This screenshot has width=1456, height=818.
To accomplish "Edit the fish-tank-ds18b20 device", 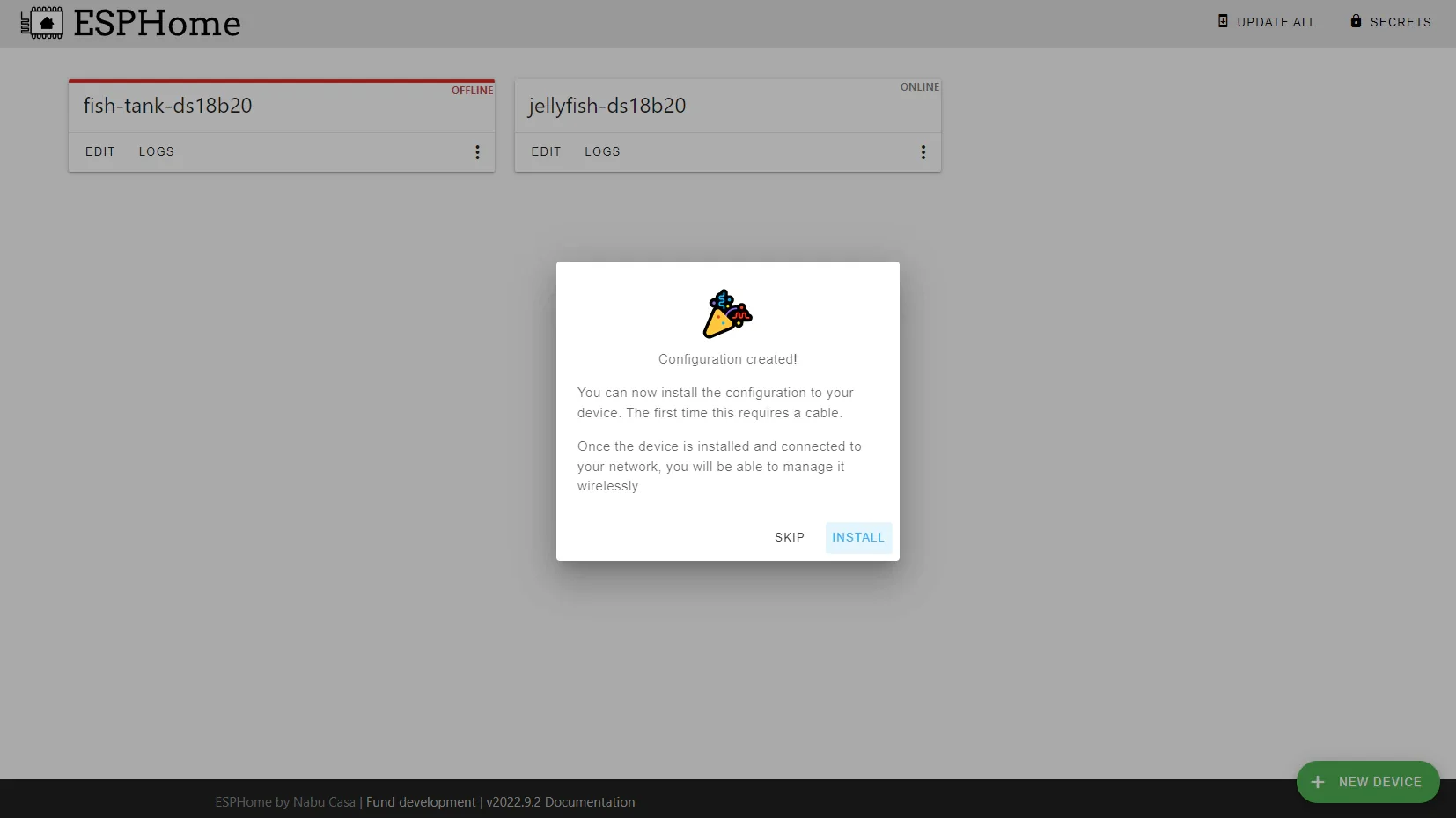I will tap(100, 151).
